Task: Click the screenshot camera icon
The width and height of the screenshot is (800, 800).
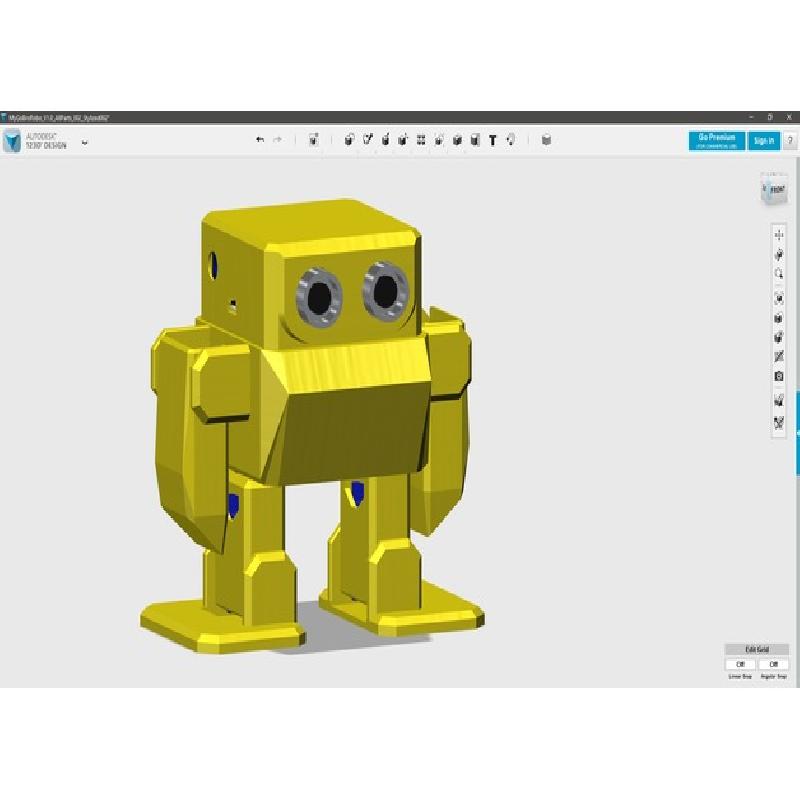Action: (779, 377)
